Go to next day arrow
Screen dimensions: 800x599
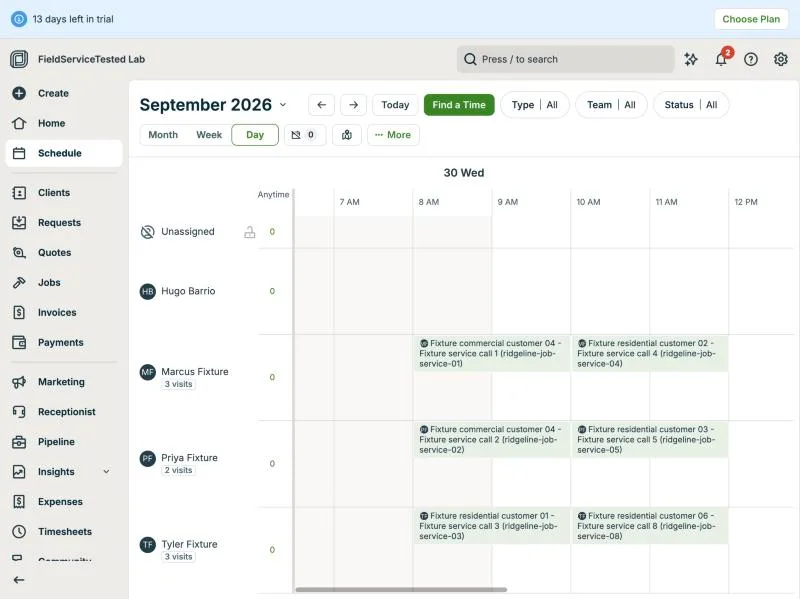(x=354, y=105)
